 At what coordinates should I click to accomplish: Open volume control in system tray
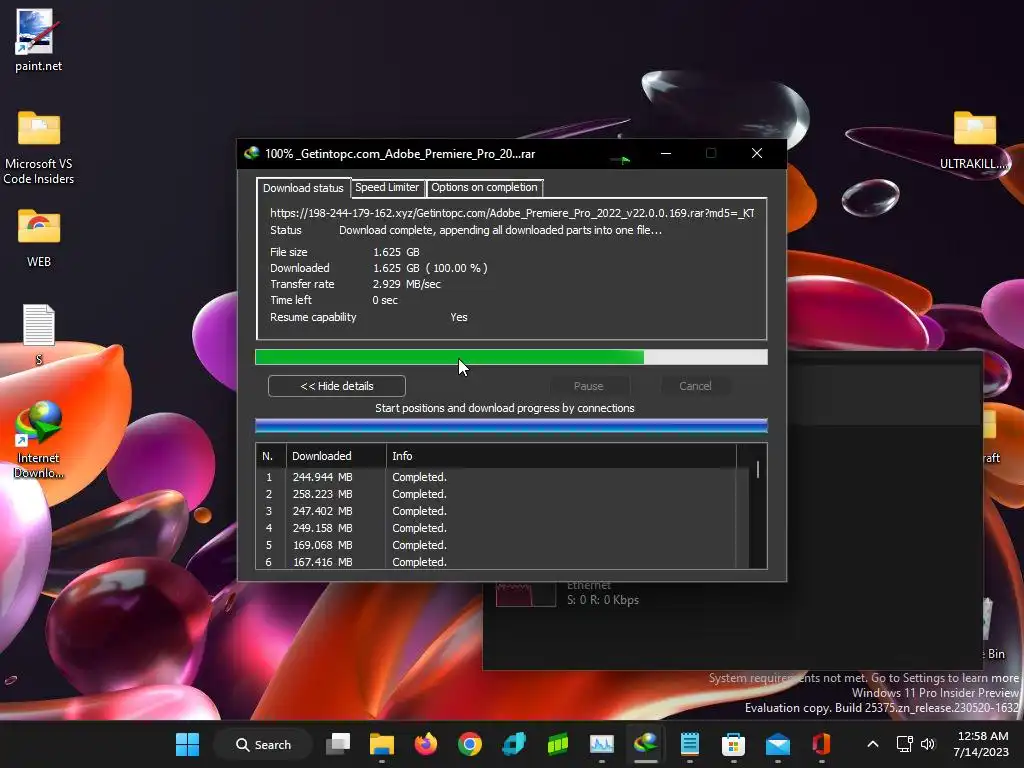point(928,744)
